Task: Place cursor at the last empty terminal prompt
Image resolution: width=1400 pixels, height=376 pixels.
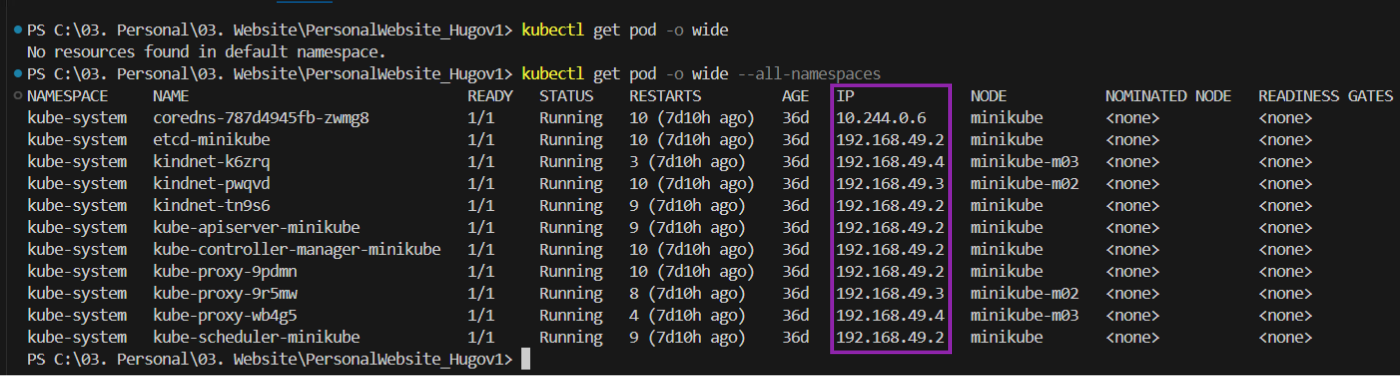Action: click(526, 359)
